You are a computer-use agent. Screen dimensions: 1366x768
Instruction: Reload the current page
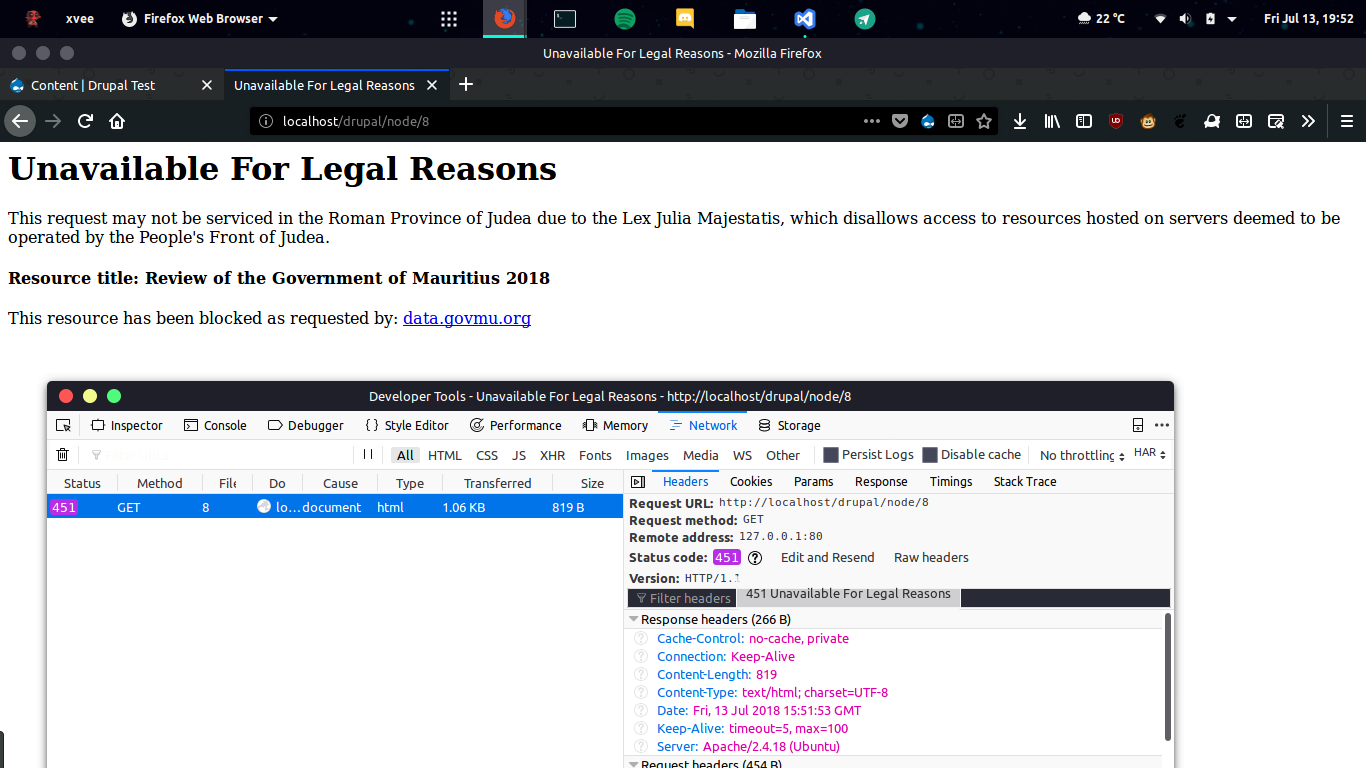click(86, 121)
